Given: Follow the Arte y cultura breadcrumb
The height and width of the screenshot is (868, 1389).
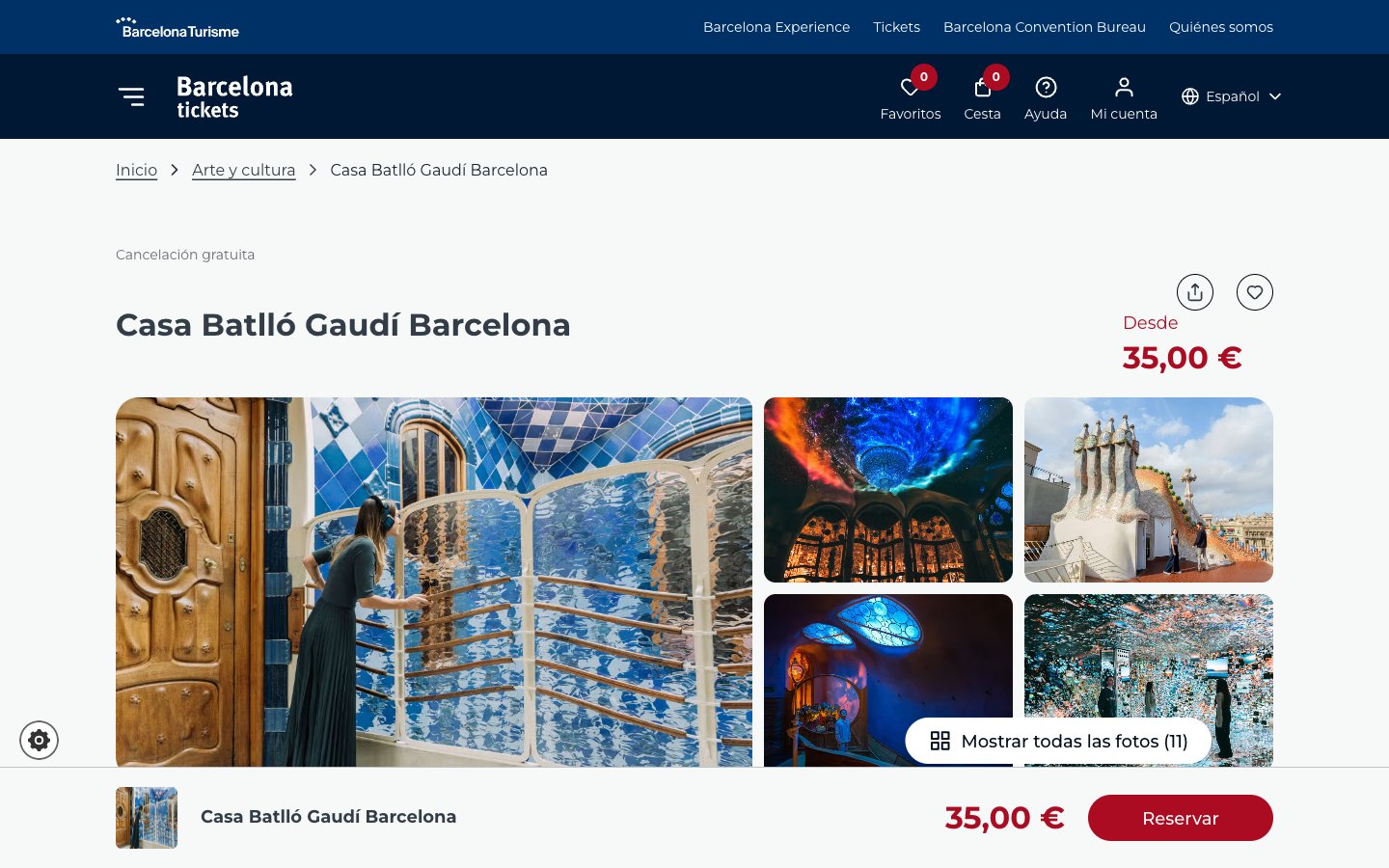Looking at the screenshot, I should pos(243,170).
